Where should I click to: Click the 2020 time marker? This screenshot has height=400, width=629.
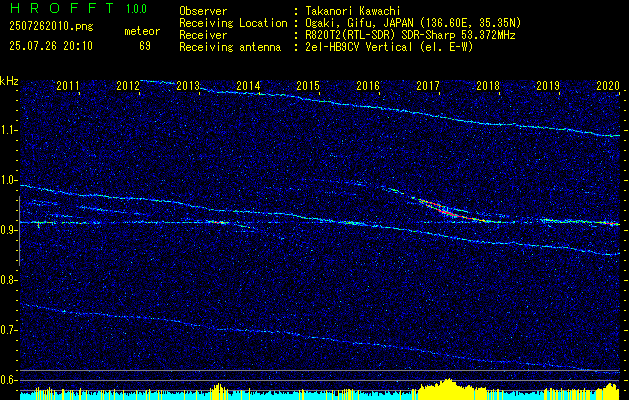coord(608,86)
